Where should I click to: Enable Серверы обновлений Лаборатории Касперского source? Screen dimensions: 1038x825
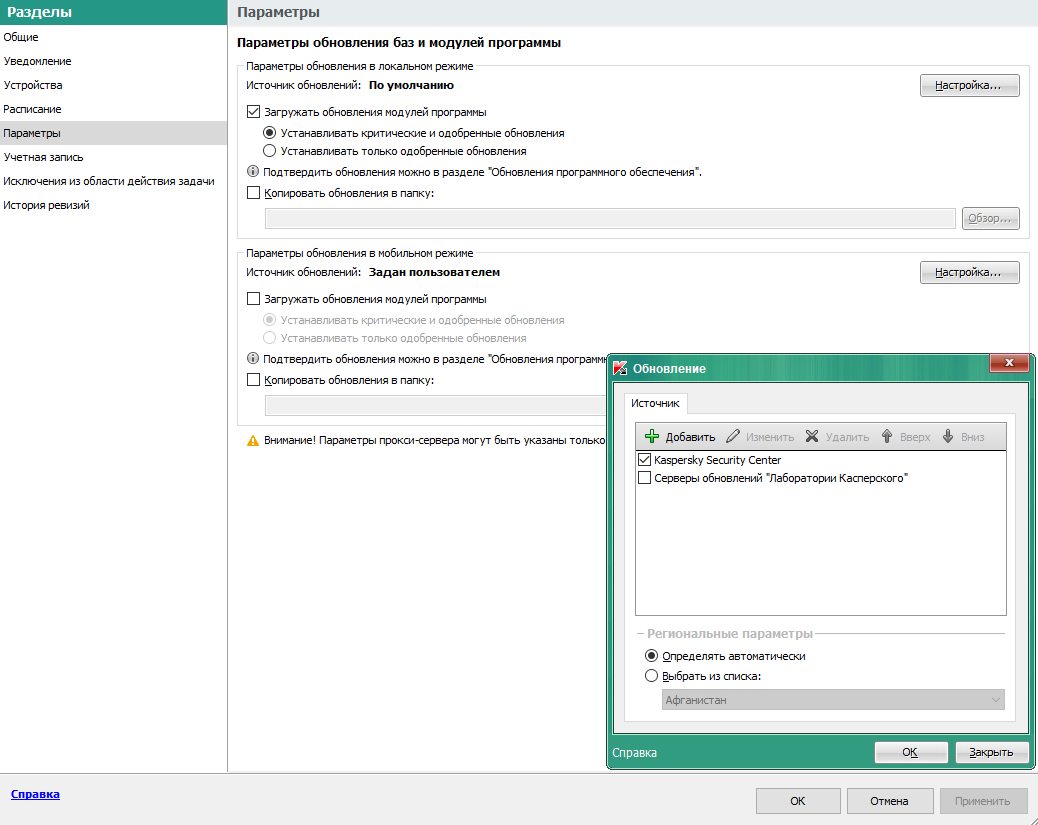[644, 477]
